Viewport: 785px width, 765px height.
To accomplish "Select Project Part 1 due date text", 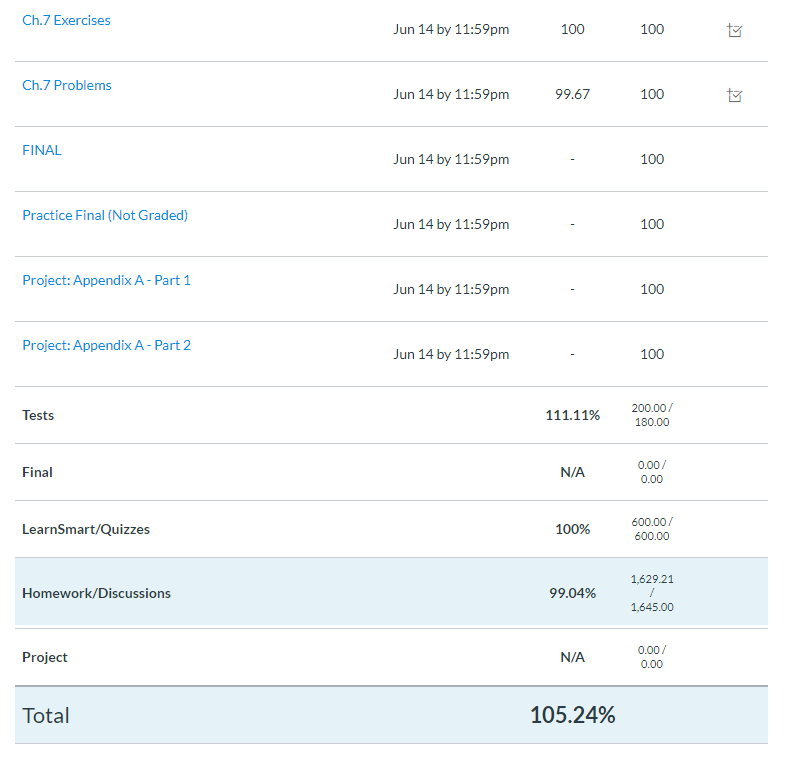I will [x=451, y=289].
